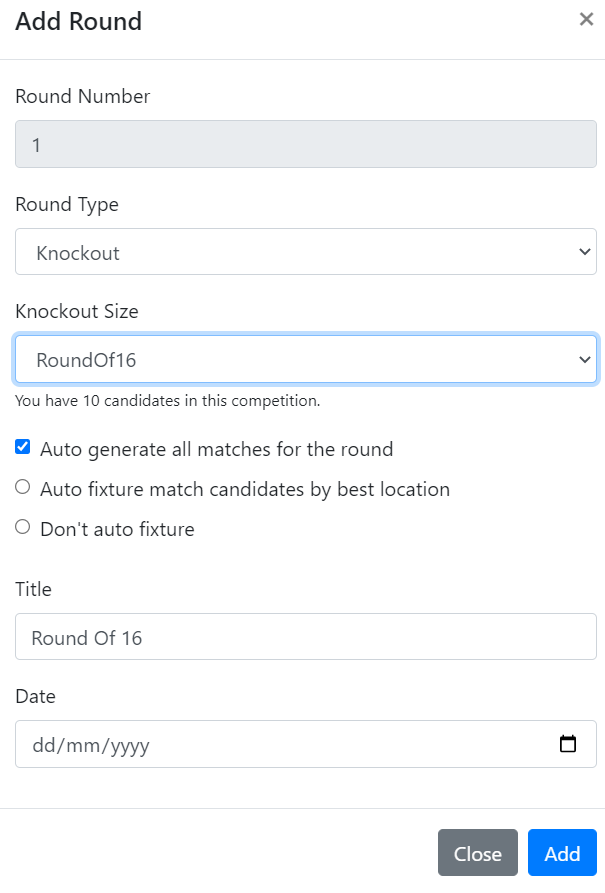
Task: Click the blue Add button
Action: 562,853
